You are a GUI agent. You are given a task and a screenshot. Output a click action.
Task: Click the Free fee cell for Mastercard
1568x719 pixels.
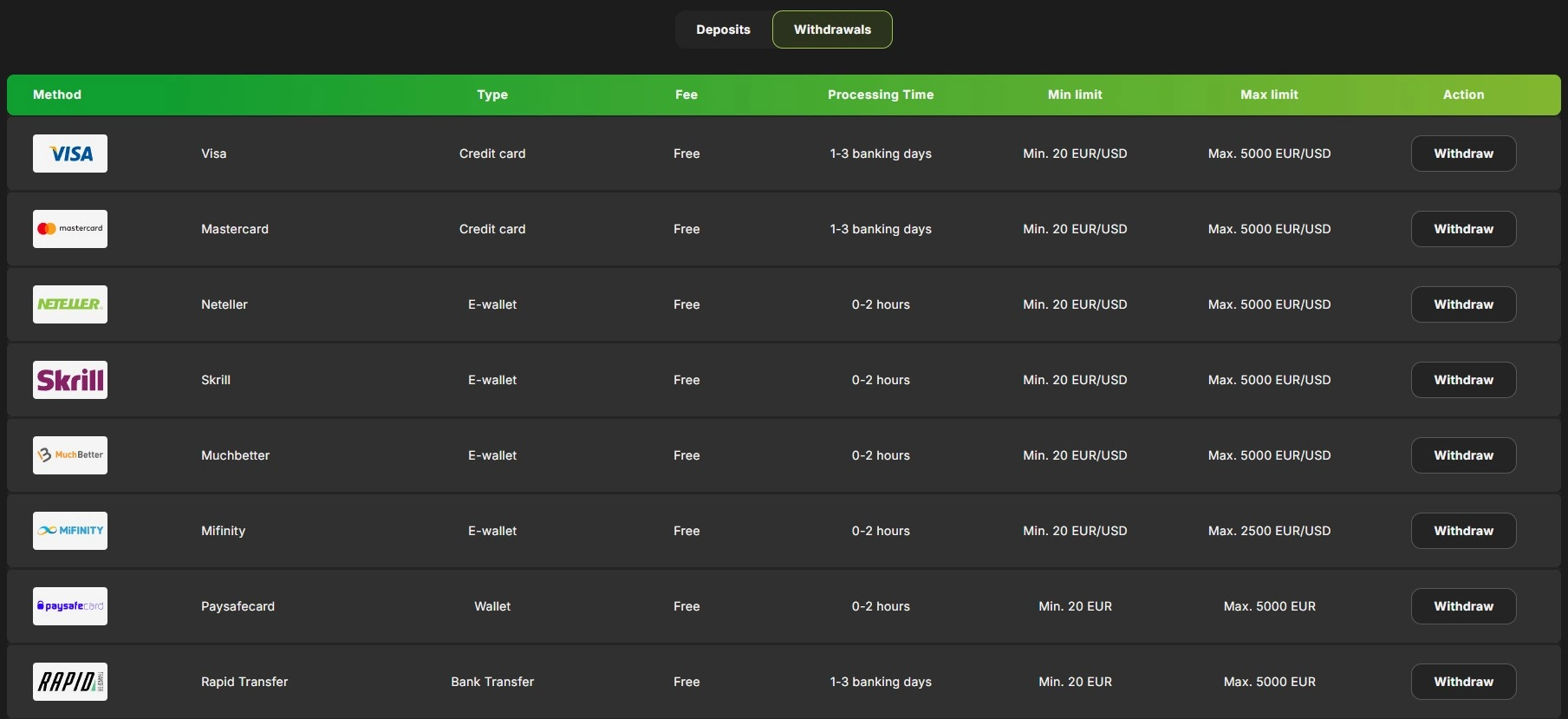tap(686, 229)
